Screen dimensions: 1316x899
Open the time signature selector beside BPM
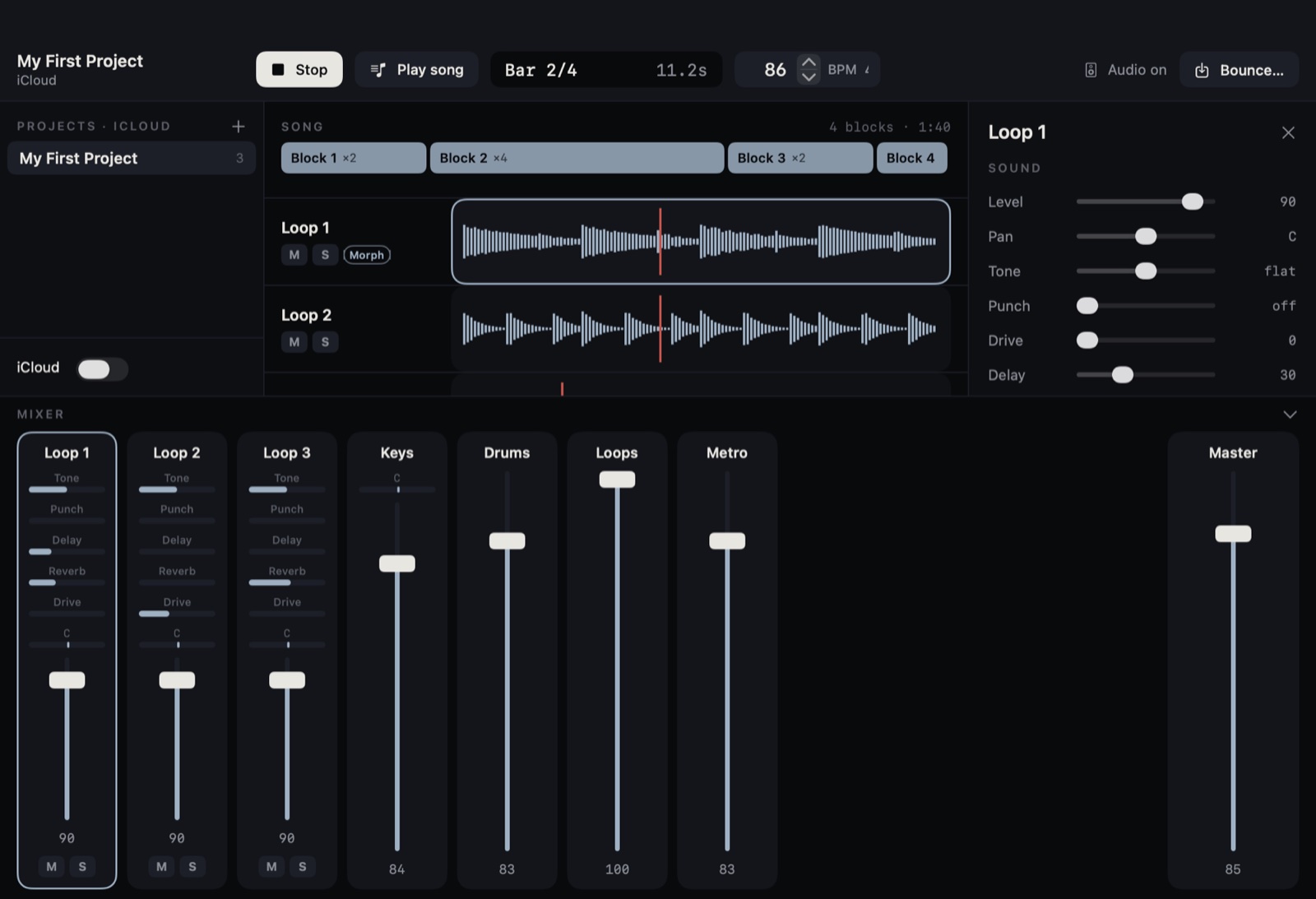[867, 70]
